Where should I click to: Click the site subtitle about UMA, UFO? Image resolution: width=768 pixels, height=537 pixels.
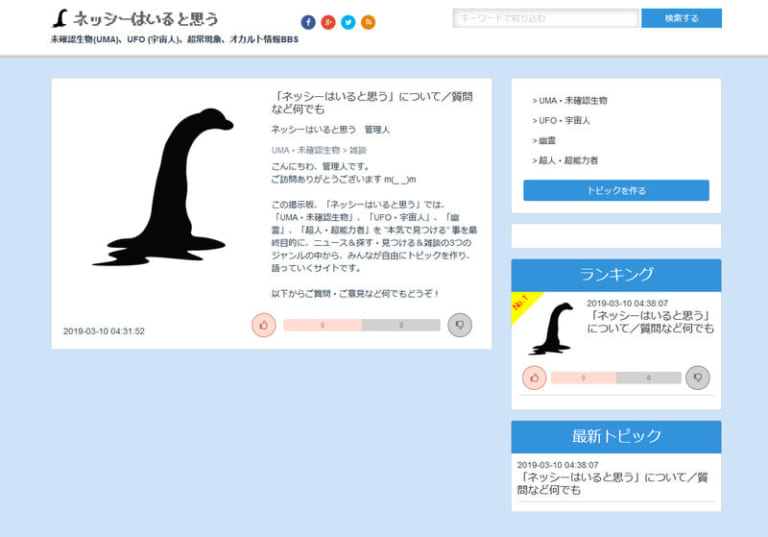tap(175, 39)
